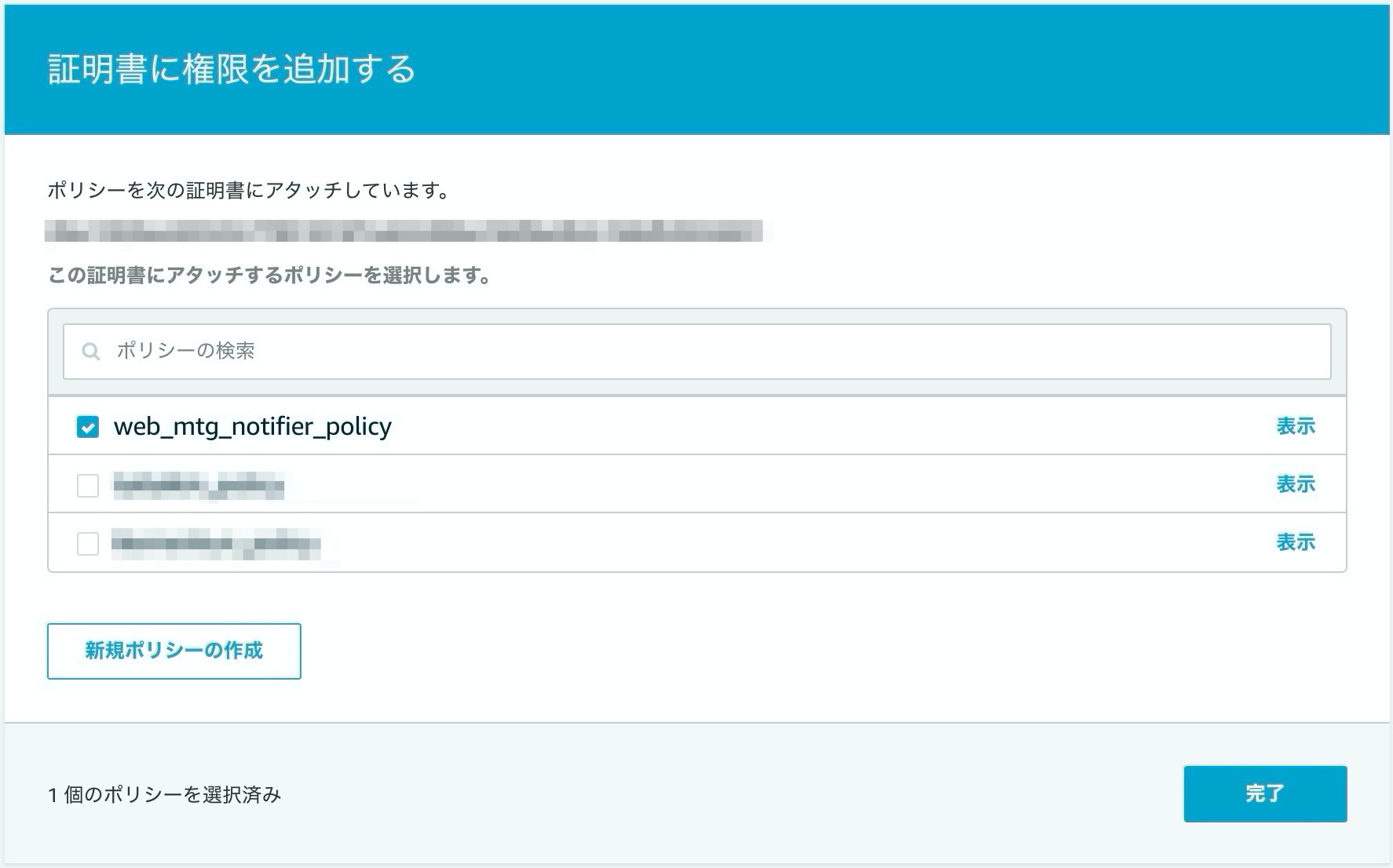This screenshot has height=868, width=1393.
Task: Click the checkmark icon on web_mtg_notifier_policy
Action: pyautogui.click(x=88, y=425)
